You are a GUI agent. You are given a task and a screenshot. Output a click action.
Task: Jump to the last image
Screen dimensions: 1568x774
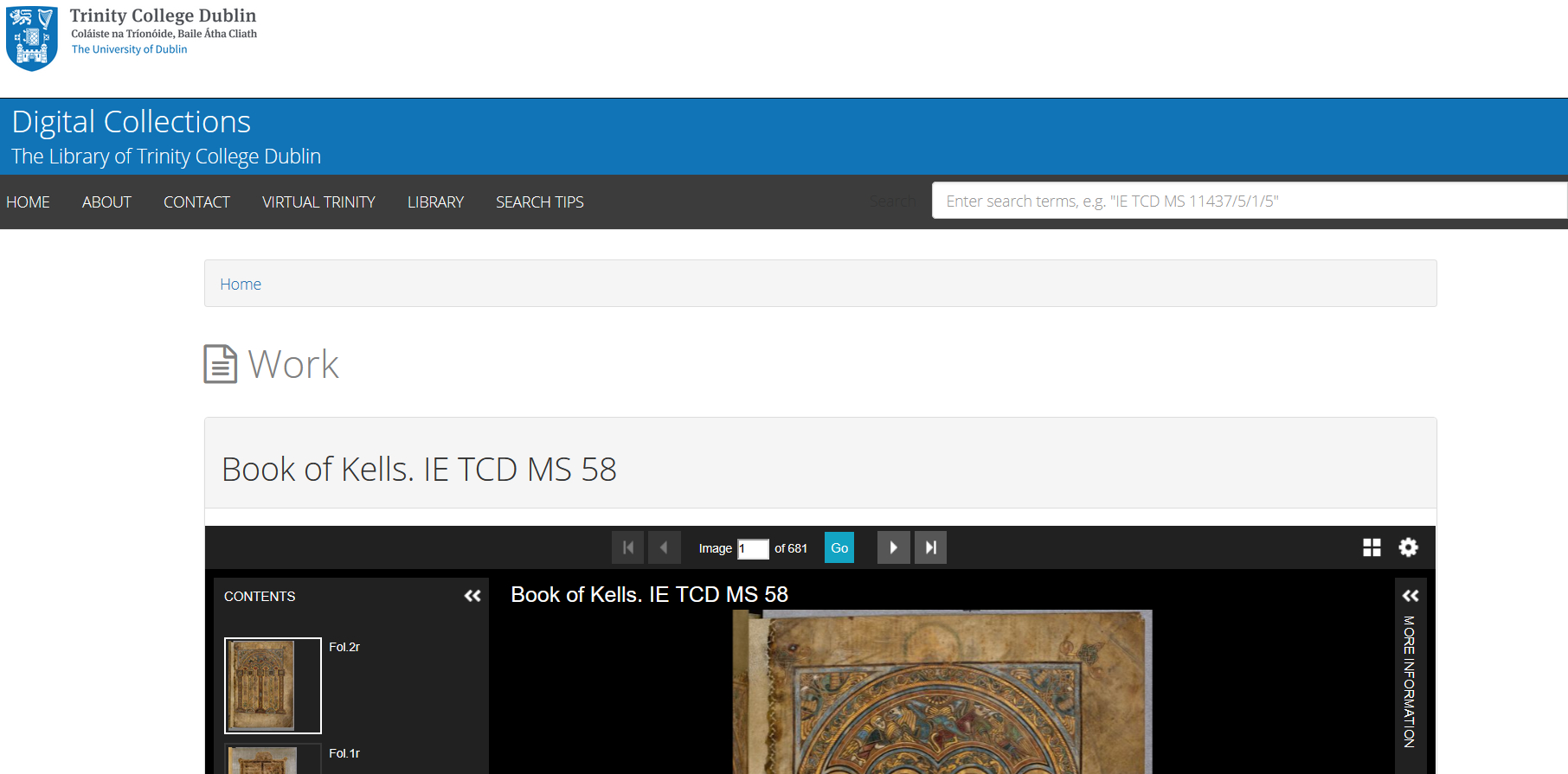(x=930, y=547)
